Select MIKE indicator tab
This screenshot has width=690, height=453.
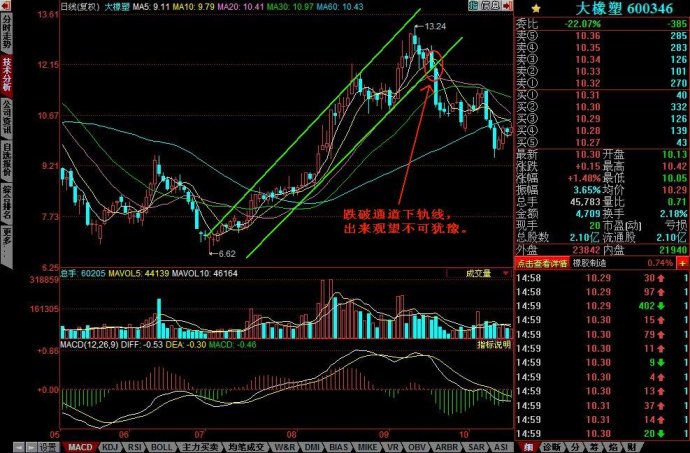coord(367,447)
